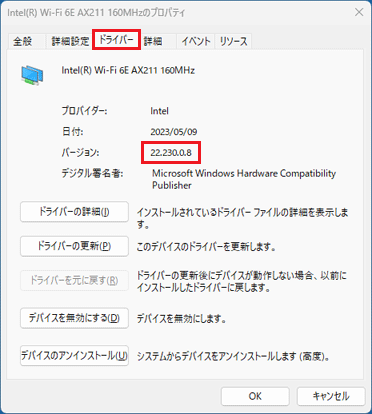The image size is (372, 414).
Task: Select the ドライバー tab
Action: 116,40
